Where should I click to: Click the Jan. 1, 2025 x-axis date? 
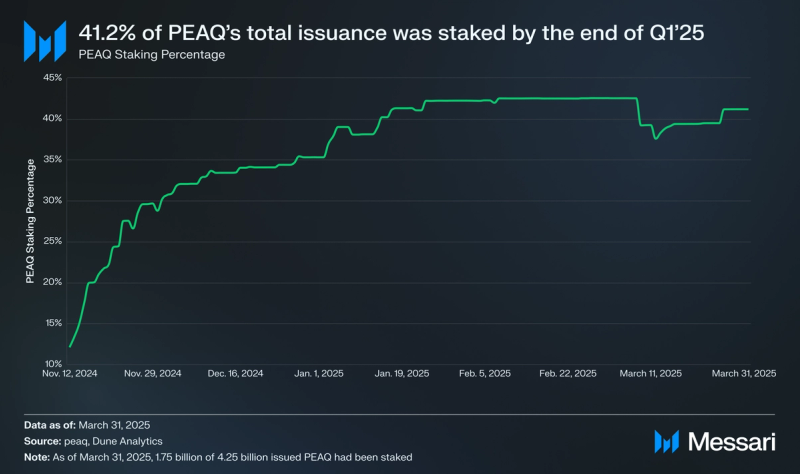tap(319, 373)
